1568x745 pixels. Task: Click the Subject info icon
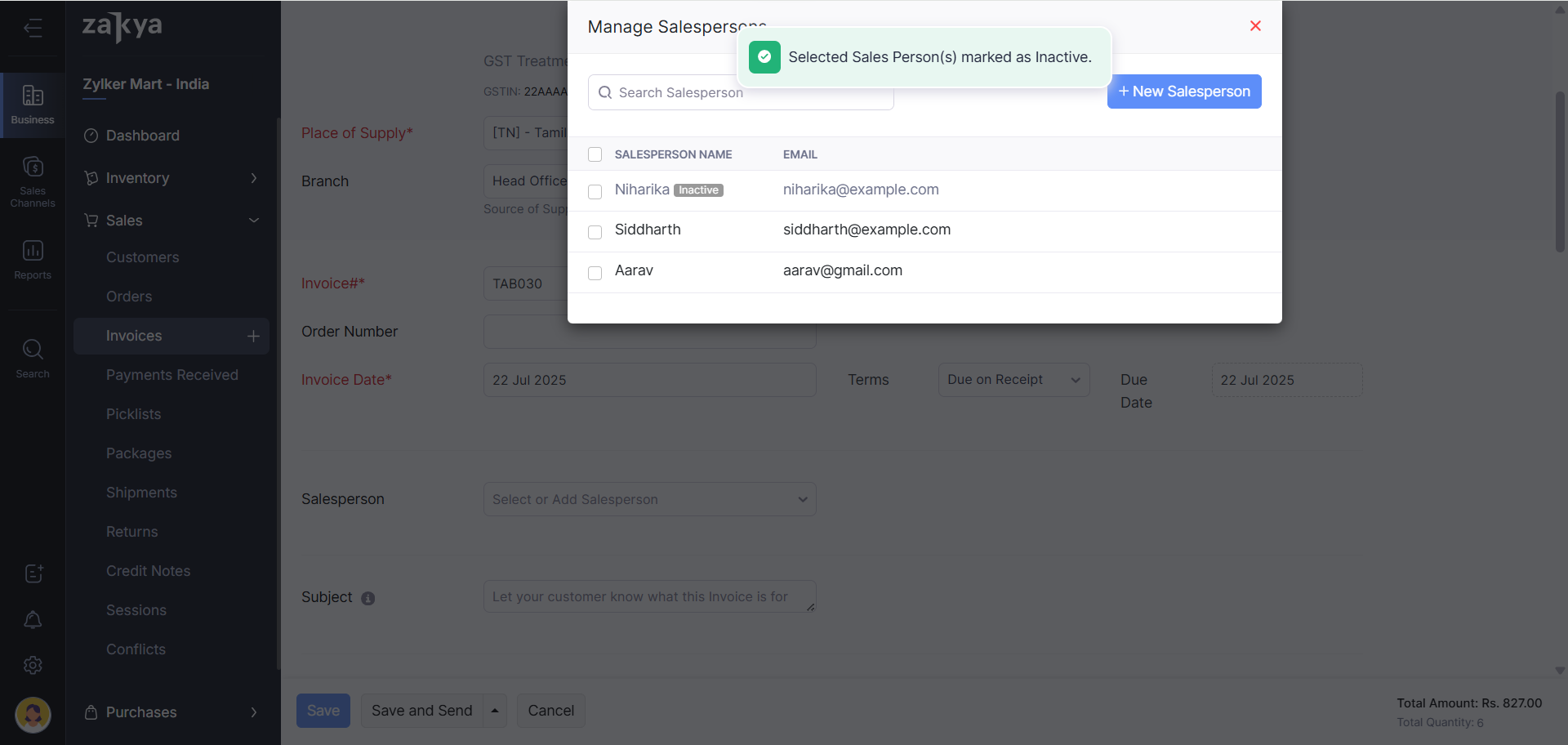pos(368,598)
